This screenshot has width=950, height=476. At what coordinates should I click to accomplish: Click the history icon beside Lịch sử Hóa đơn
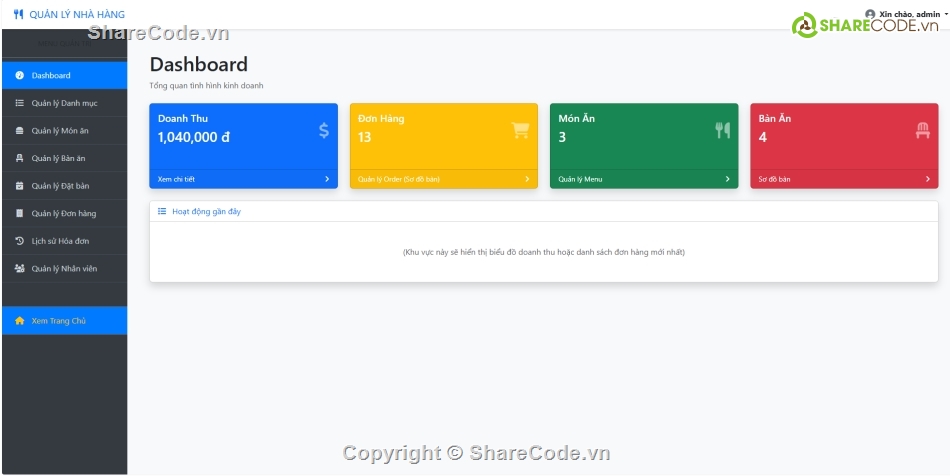tap(19, 241)
